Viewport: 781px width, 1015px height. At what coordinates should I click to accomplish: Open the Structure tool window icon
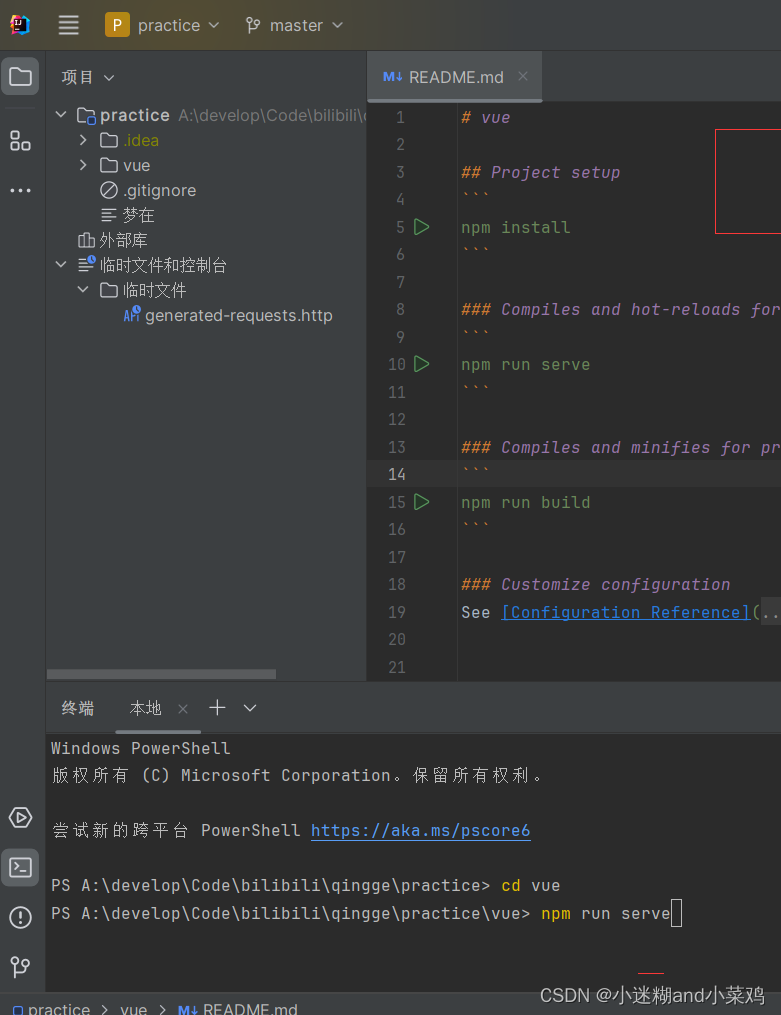[x=20, y=140]
